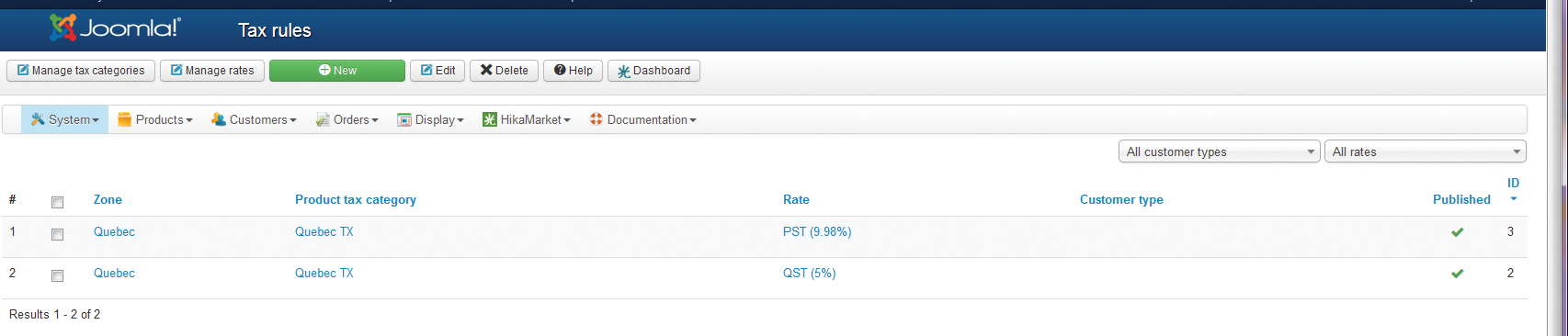Click the Tax rules page title
The width and height of the screenshot is (1568, 336).
click(275, 30)
